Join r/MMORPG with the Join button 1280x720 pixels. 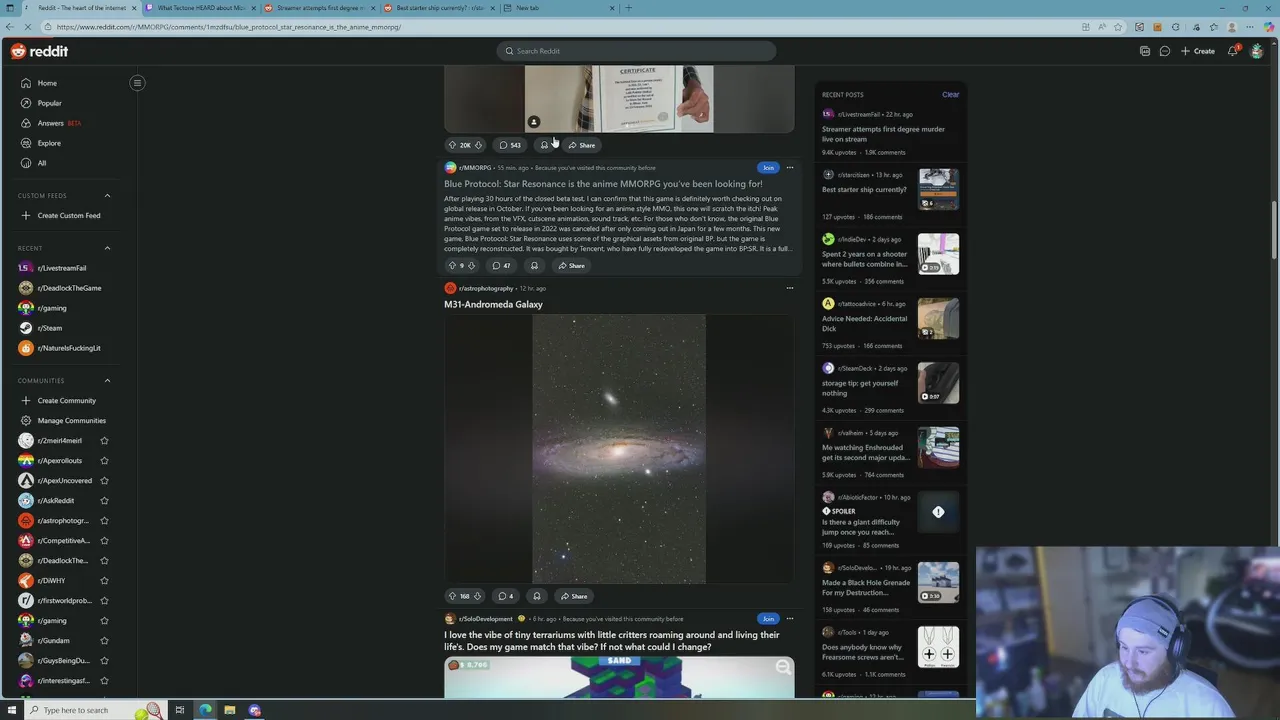(767, 168)
